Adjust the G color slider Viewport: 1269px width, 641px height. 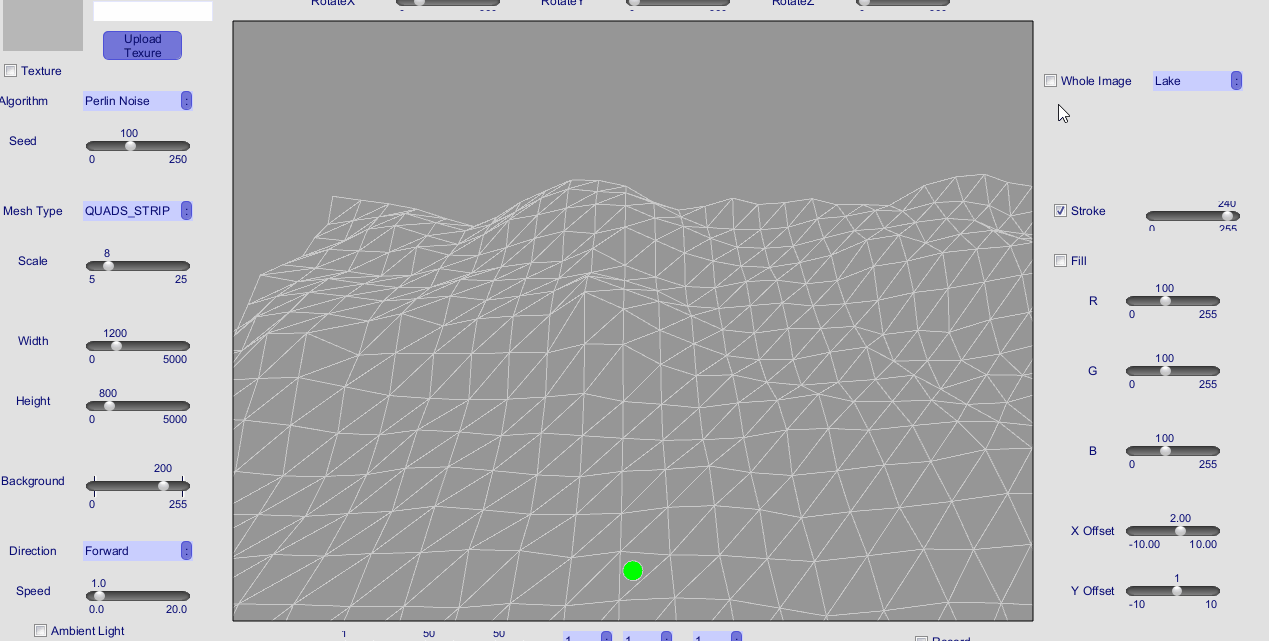click(x=1173, y=371)
